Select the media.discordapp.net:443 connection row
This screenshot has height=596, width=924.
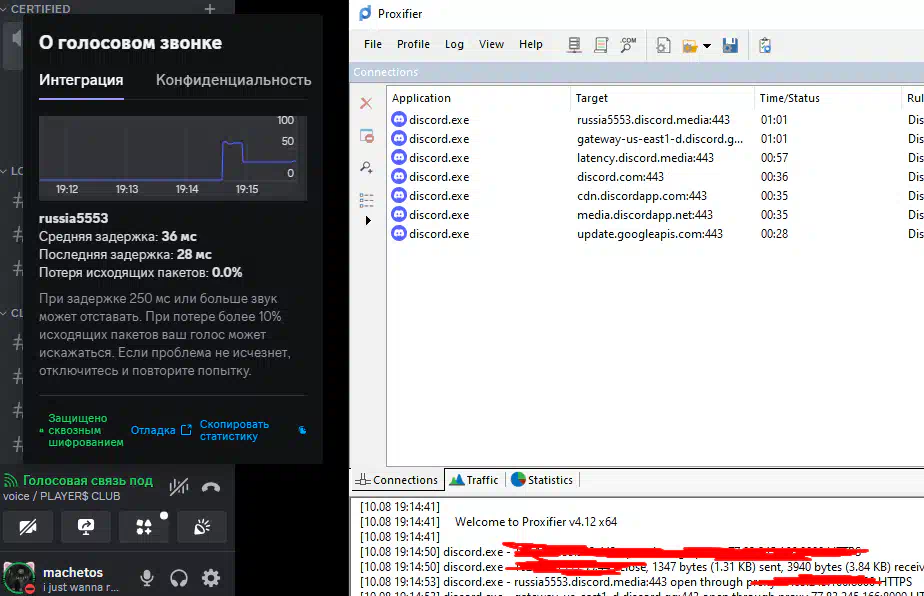pos(655,215)
